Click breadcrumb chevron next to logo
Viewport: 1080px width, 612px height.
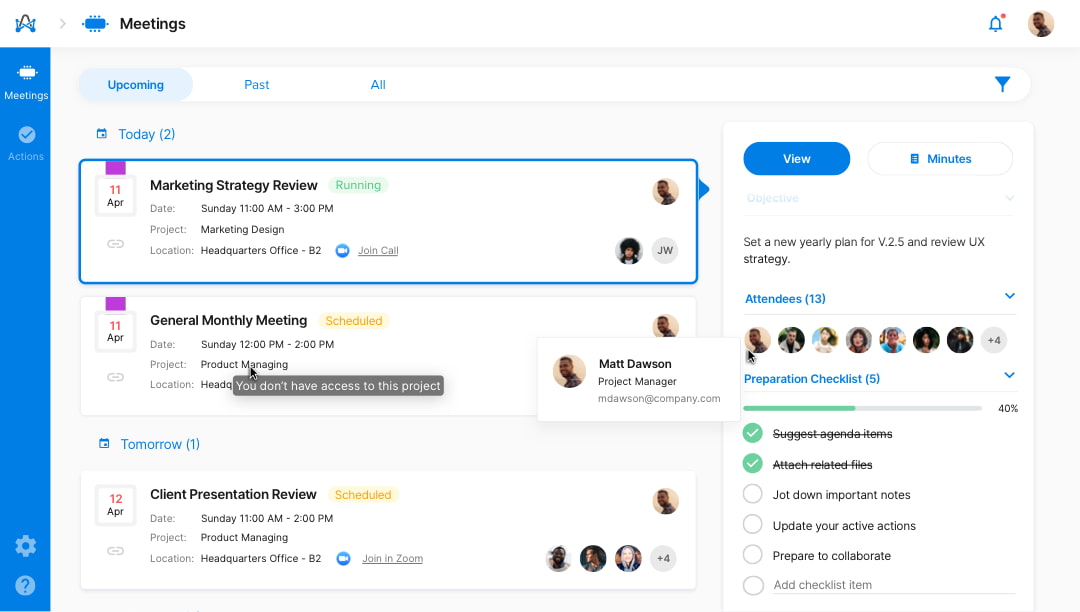pyautogui.click(x=63, y=23)
